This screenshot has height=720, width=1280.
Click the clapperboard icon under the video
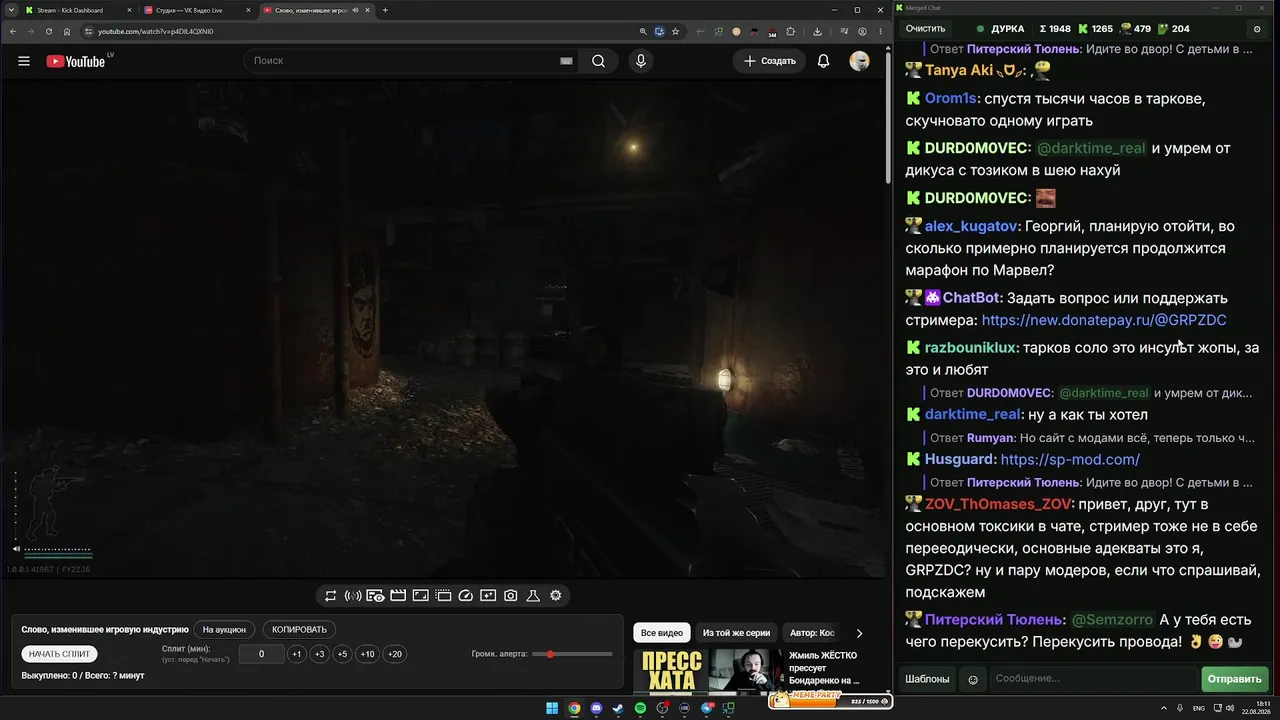click(x=398, y=596)
